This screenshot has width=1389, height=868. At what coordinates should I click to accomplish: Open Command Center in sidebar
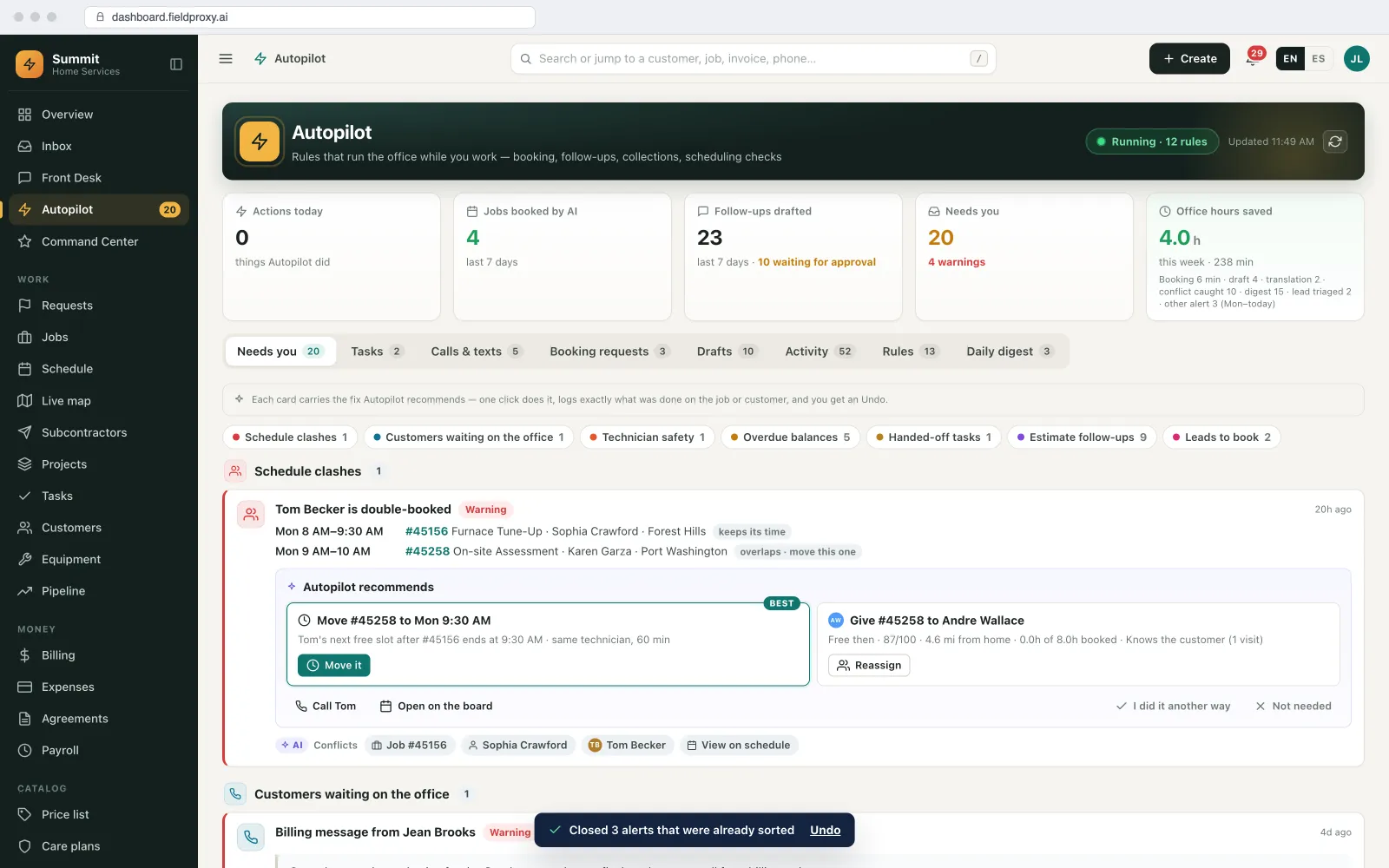(x=98, y=241)
